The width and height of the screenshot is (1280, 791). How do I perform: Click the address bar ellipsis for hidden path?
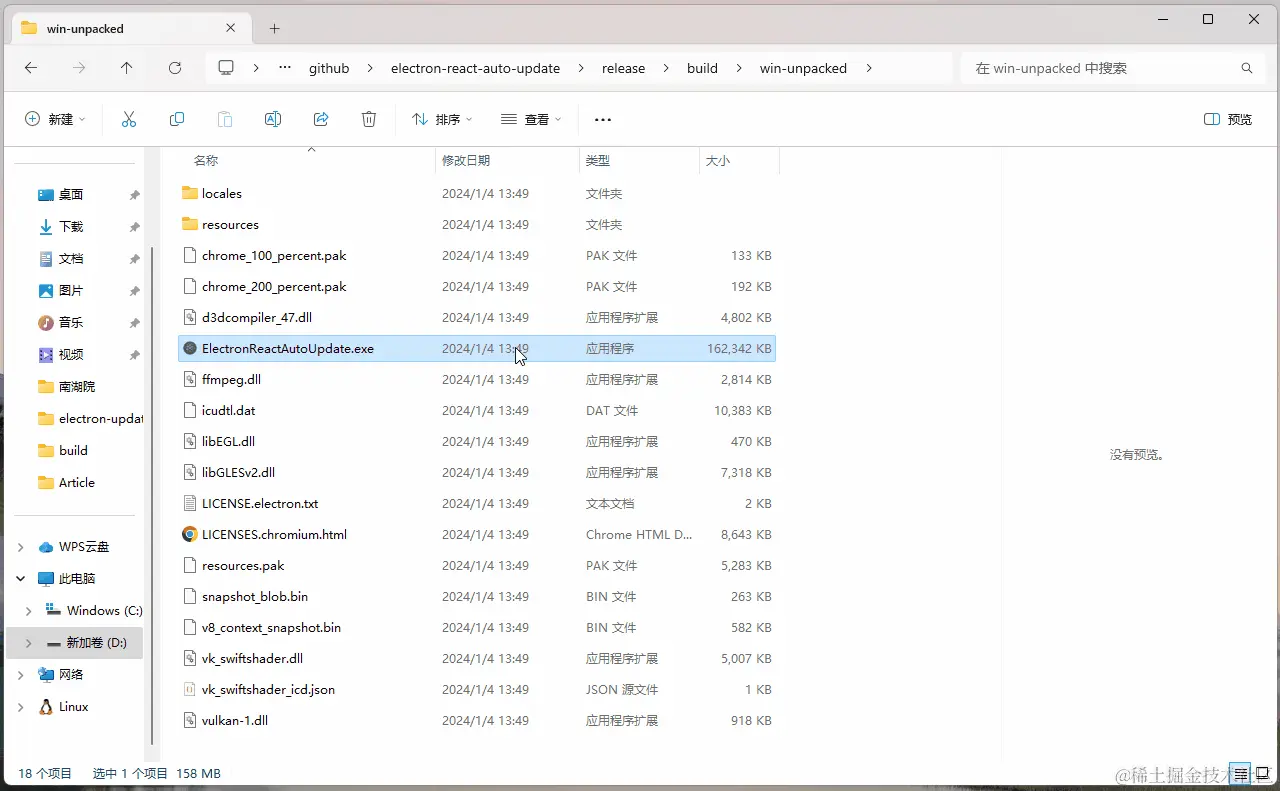(285, 68)
